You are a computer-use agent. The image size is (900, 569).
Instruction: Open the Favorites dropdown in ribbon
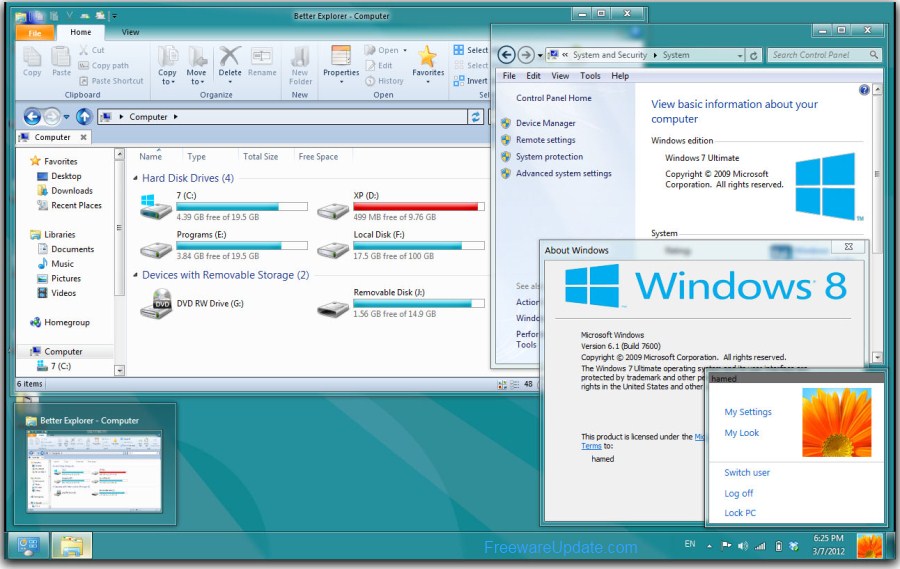428,82
